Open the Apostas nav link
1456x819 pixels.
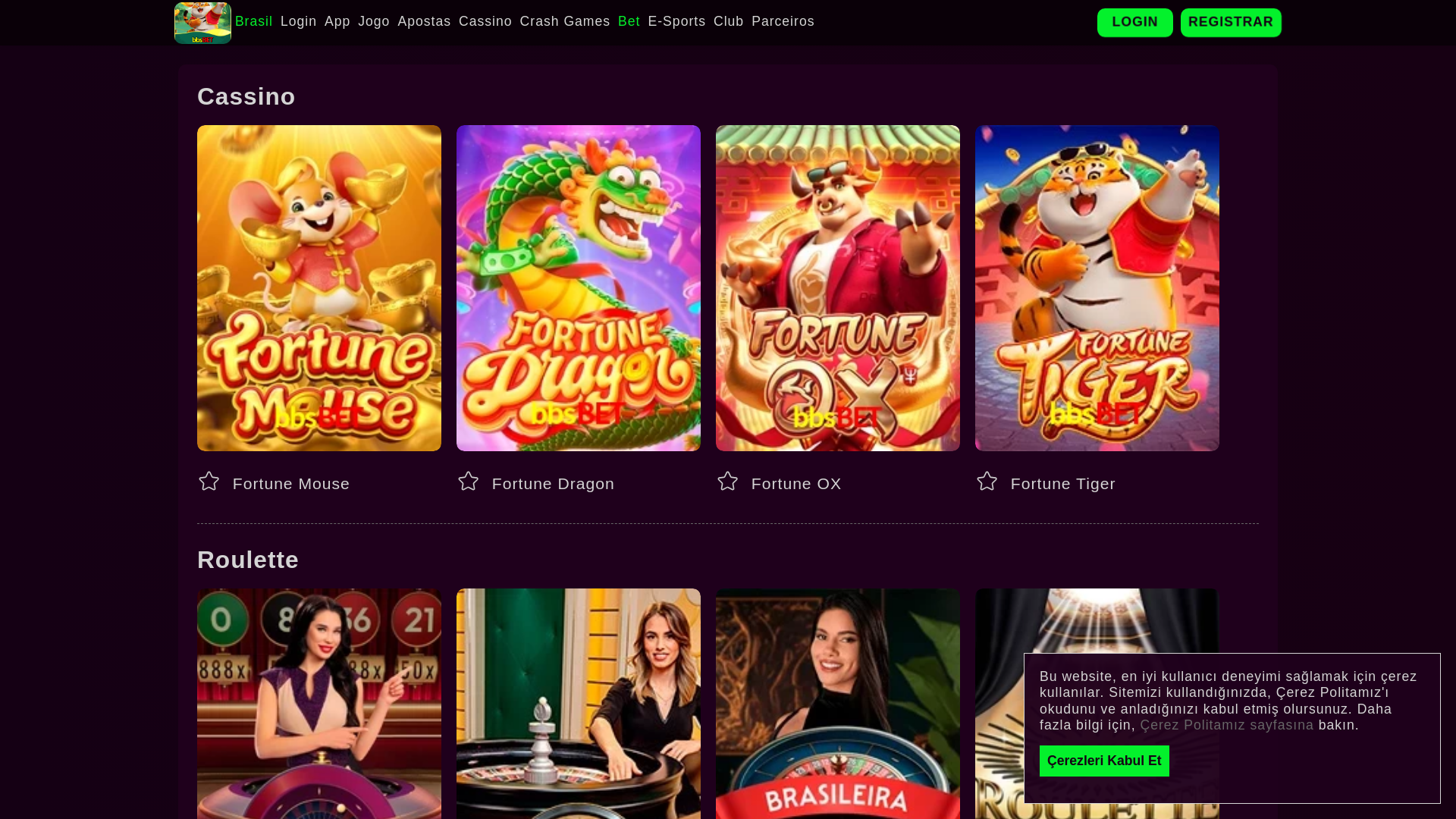[424, 21]
